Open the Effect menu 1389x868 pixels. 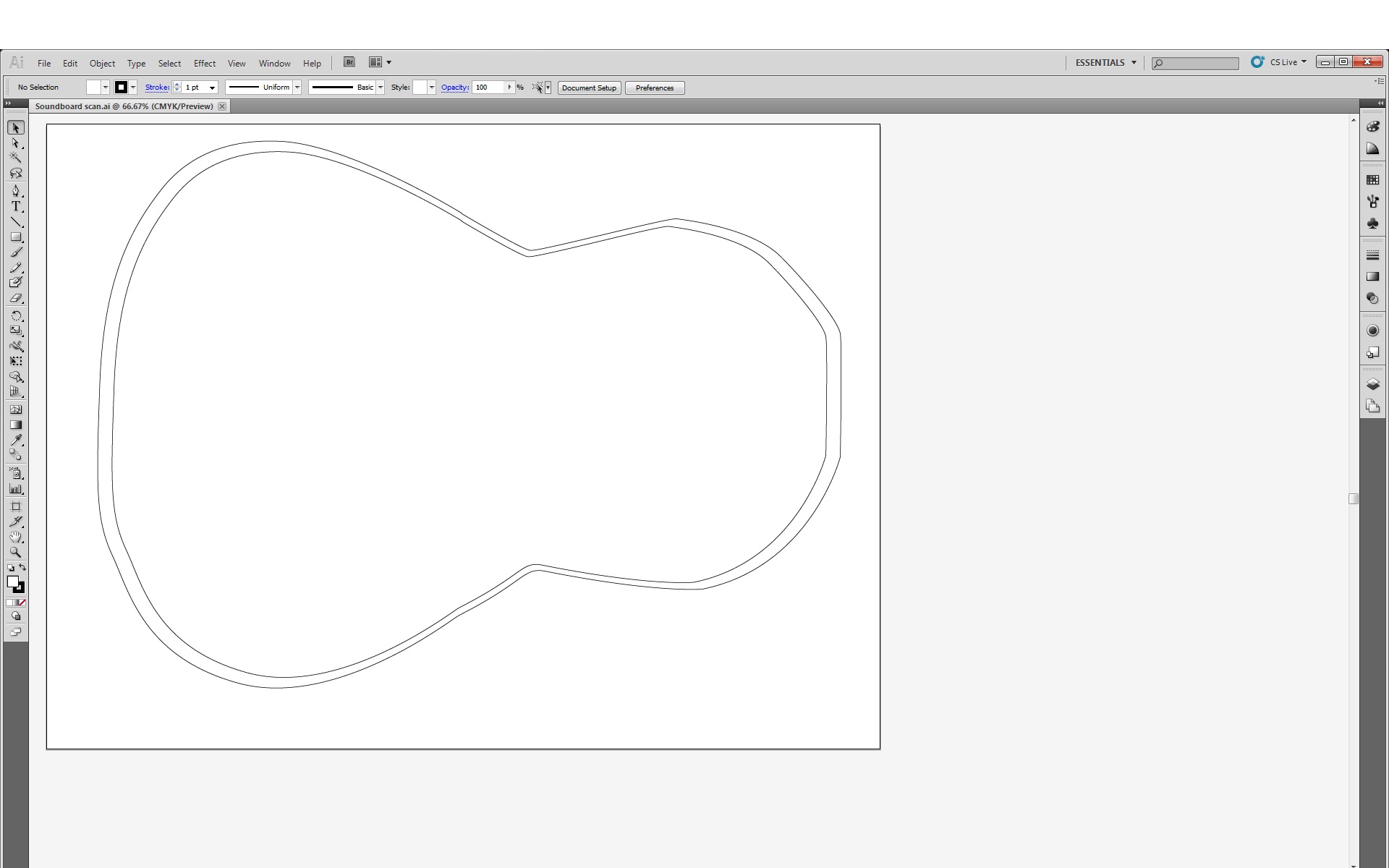tap(205, 63)
